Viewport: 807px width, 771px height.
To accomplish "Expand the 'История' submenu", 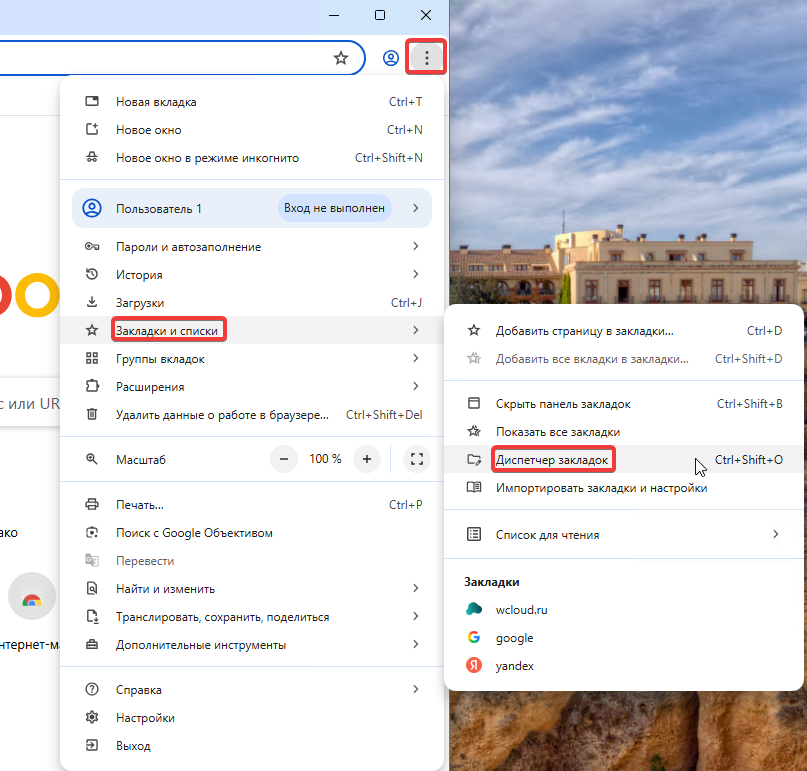I will coord(139,274).
